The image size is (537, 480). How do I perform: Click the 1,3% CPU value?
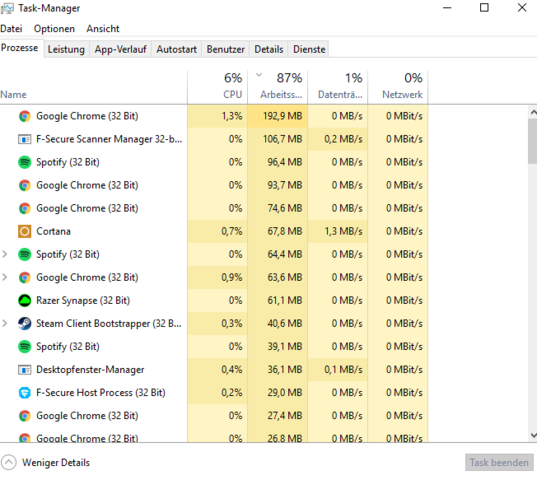(x=232, y=116)
